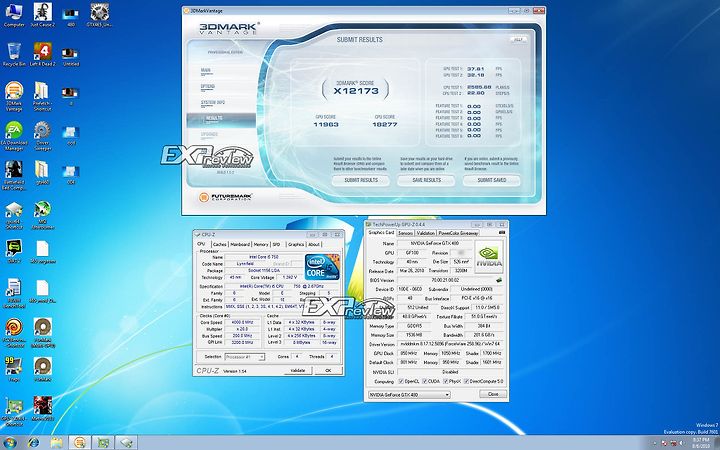Open the MSI Afterburner desktop icon
The image size is (720, 450).
pyautogui.click(x=42, y=215)
